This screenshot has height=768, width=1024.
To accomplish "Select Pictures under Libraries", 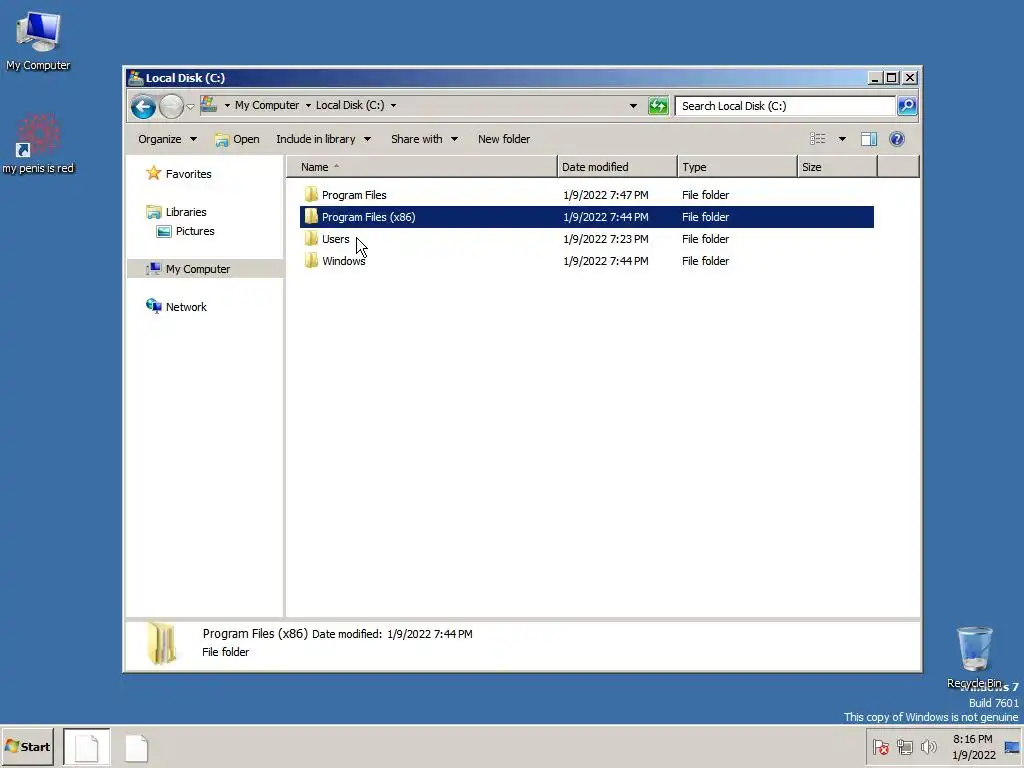I will 195,231.
